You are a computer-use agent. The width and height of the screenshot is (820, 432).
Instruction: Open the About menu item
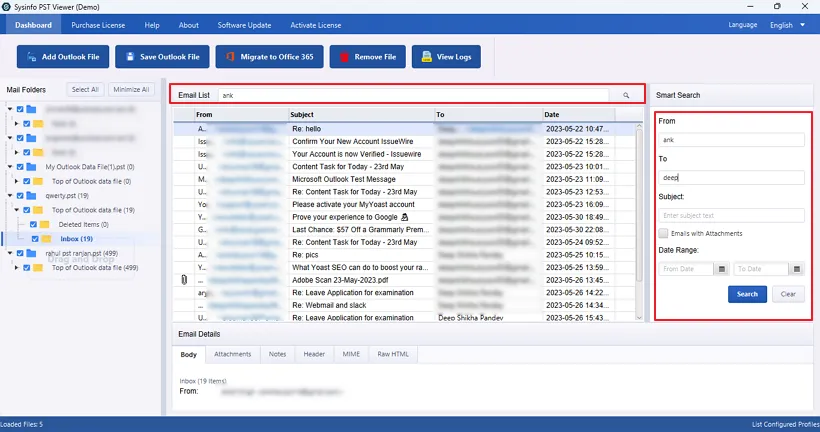[189, 25]
